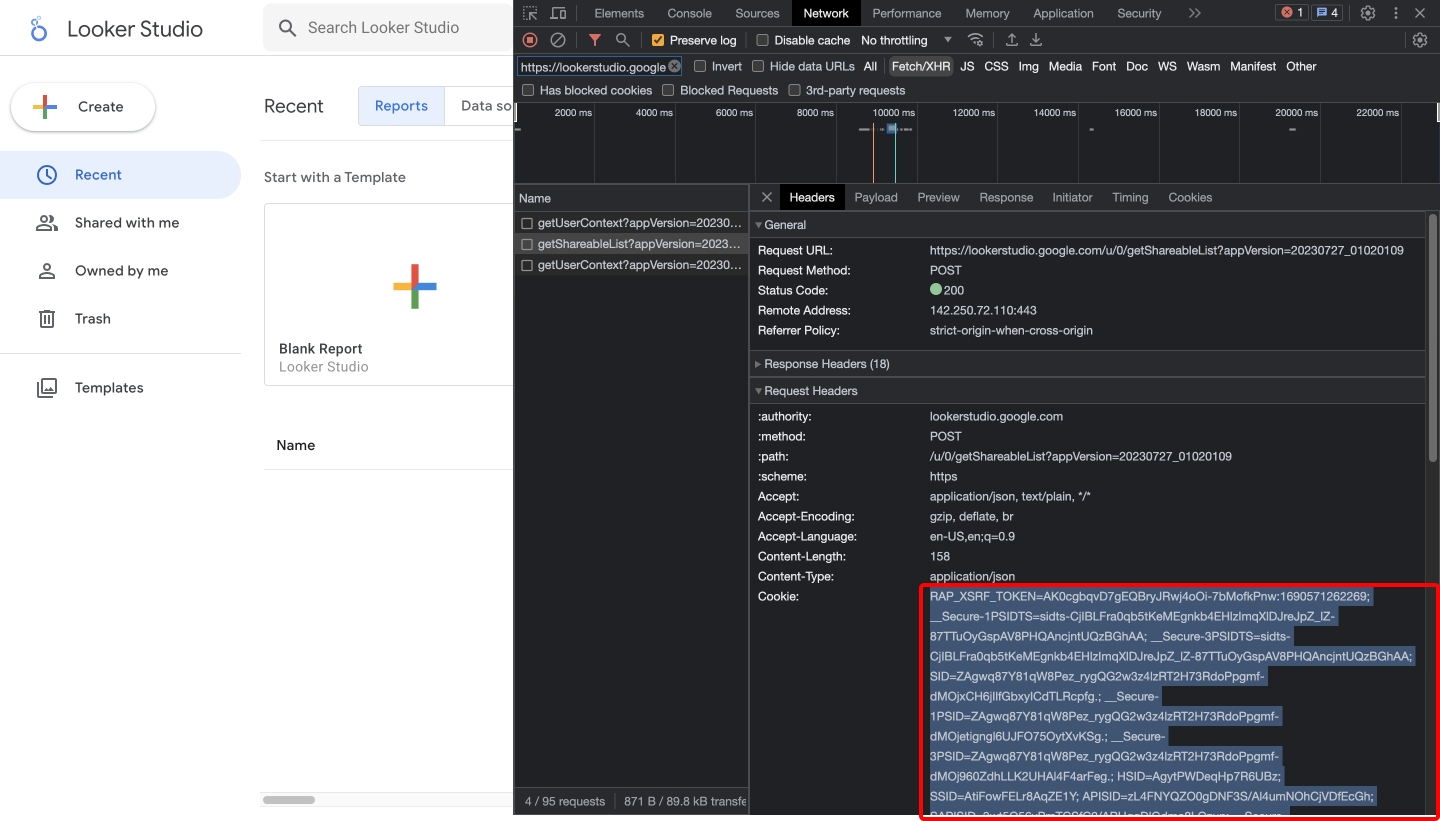Open Shared with me in sidebar
1440x821 pixels.
120,223
